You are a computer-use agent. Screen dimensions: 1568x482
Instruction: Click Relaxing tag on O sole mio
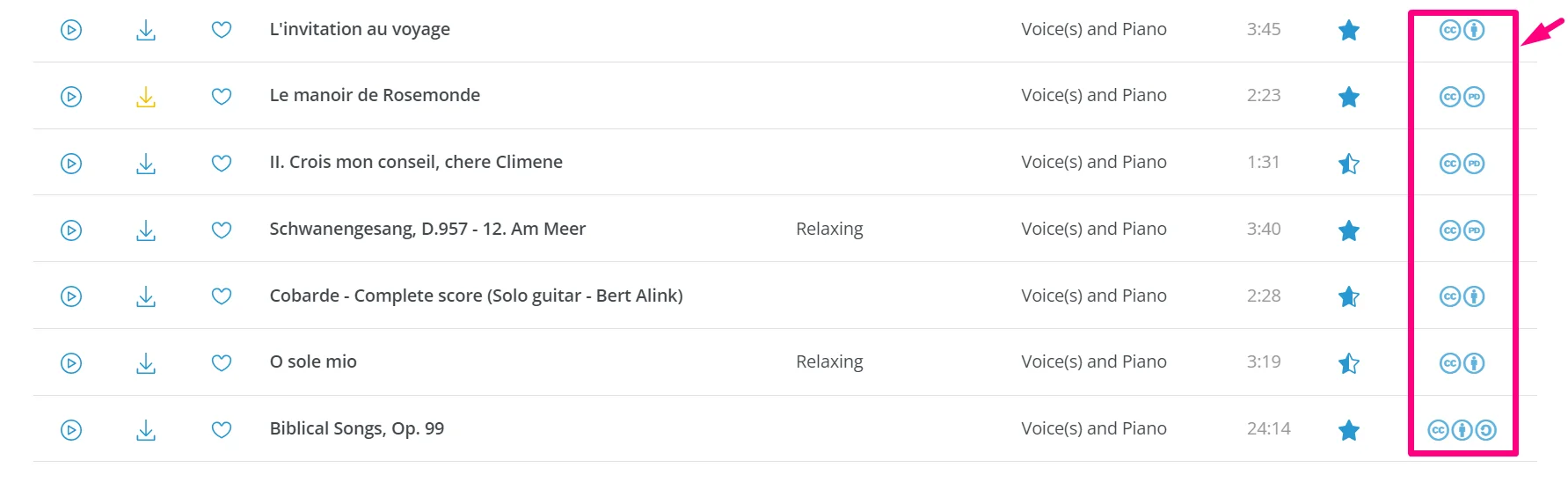(x=829, y=362)
